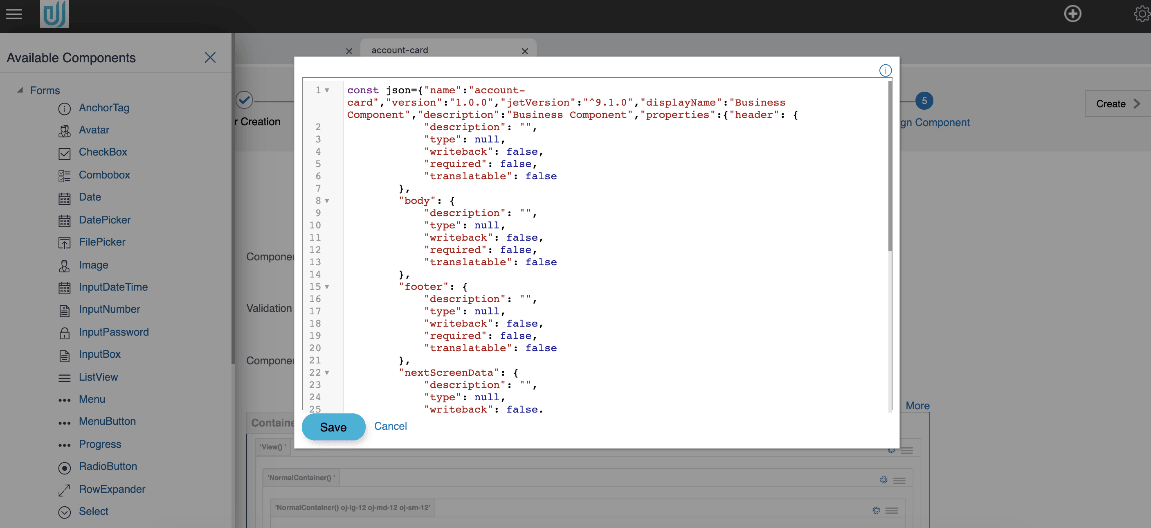The width and height of the screenshot is (1151, 528).
Task: Select the InputNumber component icon
Action: click(x=64, y=310)
